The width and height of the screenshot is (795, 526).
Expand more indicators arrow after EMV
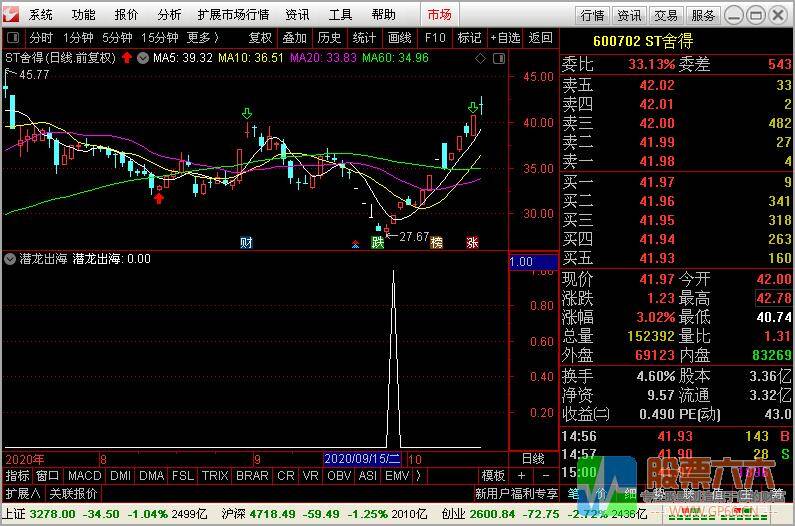pos(419,476)
